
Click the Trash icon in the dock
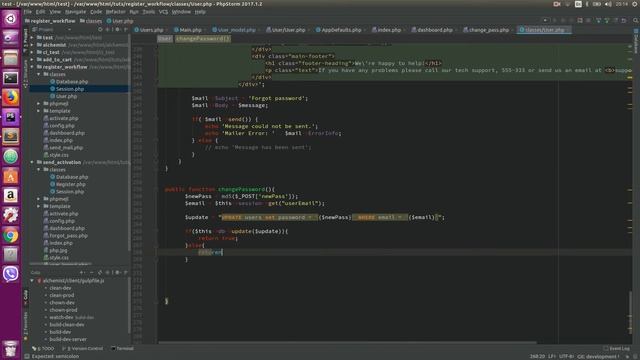(x=11, y=349)
